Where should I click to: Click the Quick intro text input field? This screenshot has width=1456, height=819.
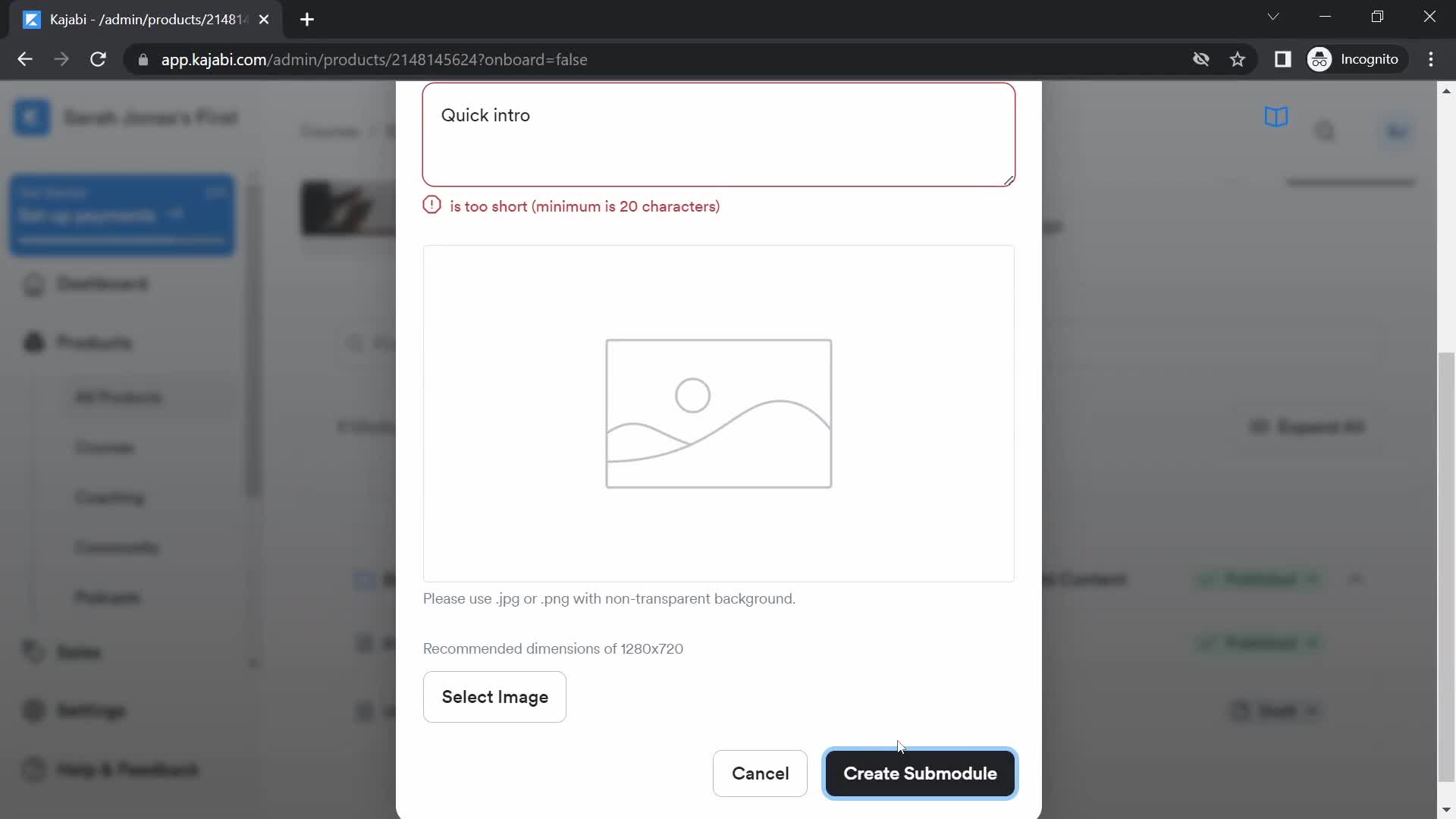(x=718, y=134)
